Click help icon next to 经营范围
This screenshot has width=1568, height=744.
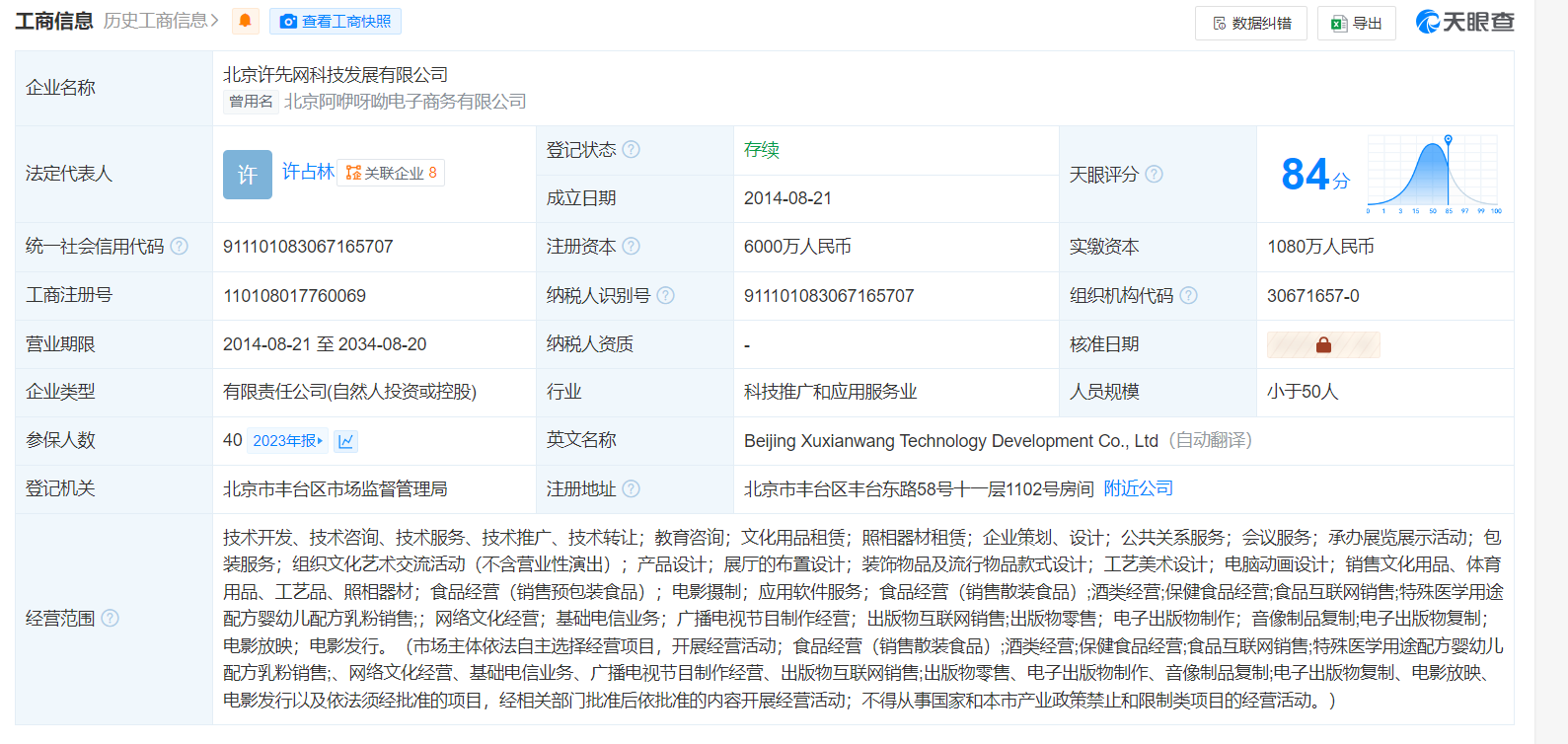click(x=110, y=618)
